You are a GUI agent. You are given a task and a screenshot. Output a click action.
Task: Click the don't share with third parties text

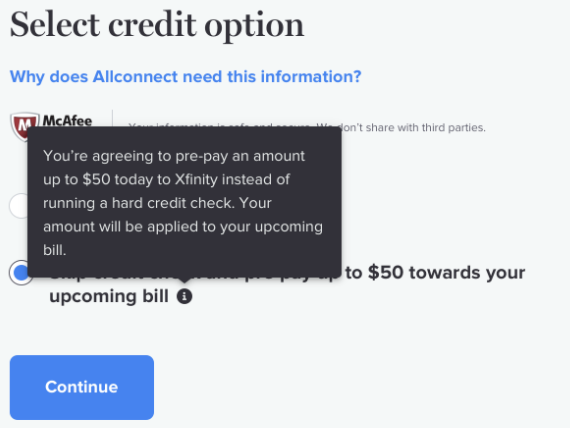click(x=412, y=128)
